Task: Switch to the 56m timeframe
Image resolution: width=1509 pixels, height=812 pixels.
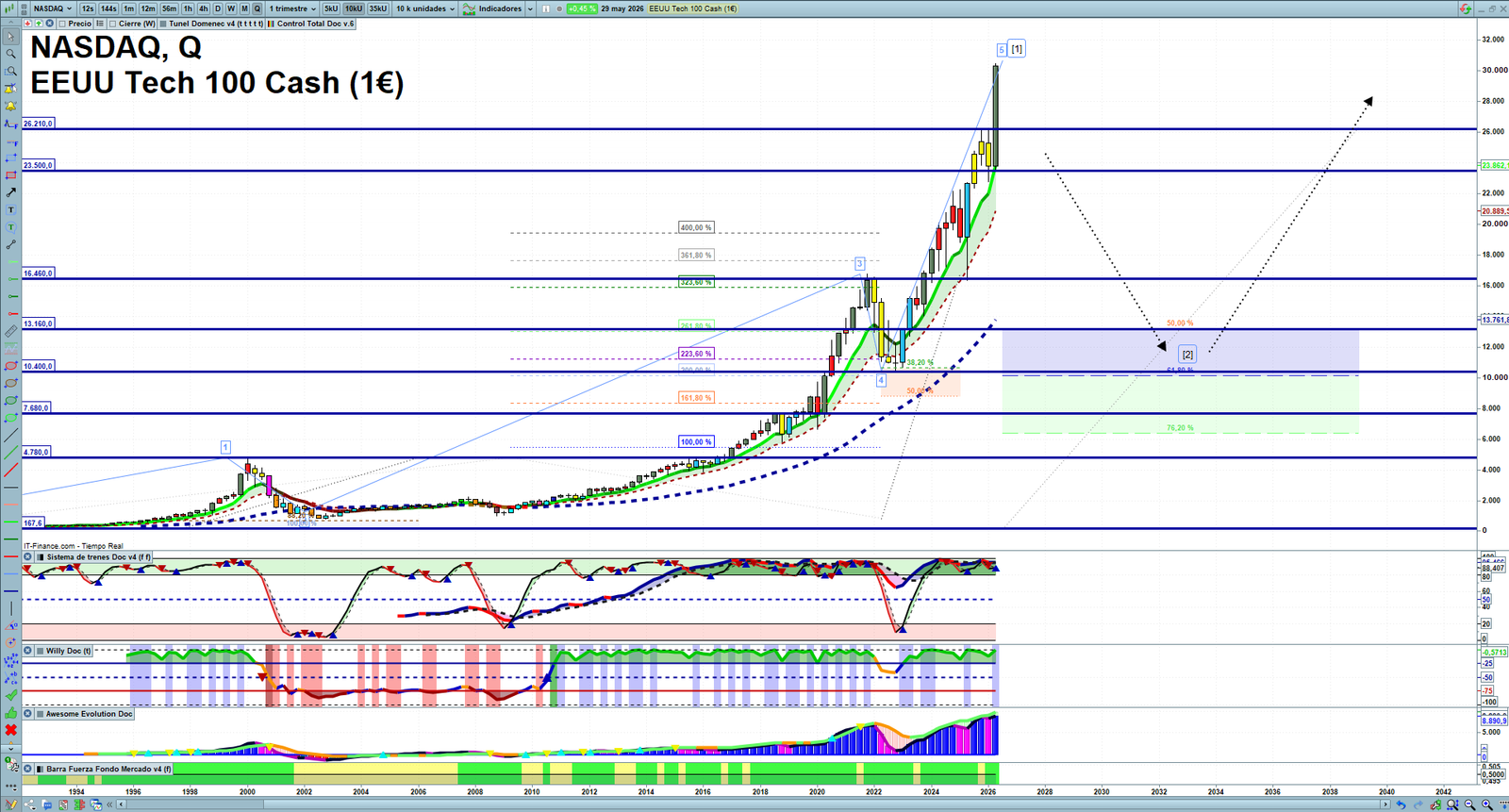Action: point(169,8)
